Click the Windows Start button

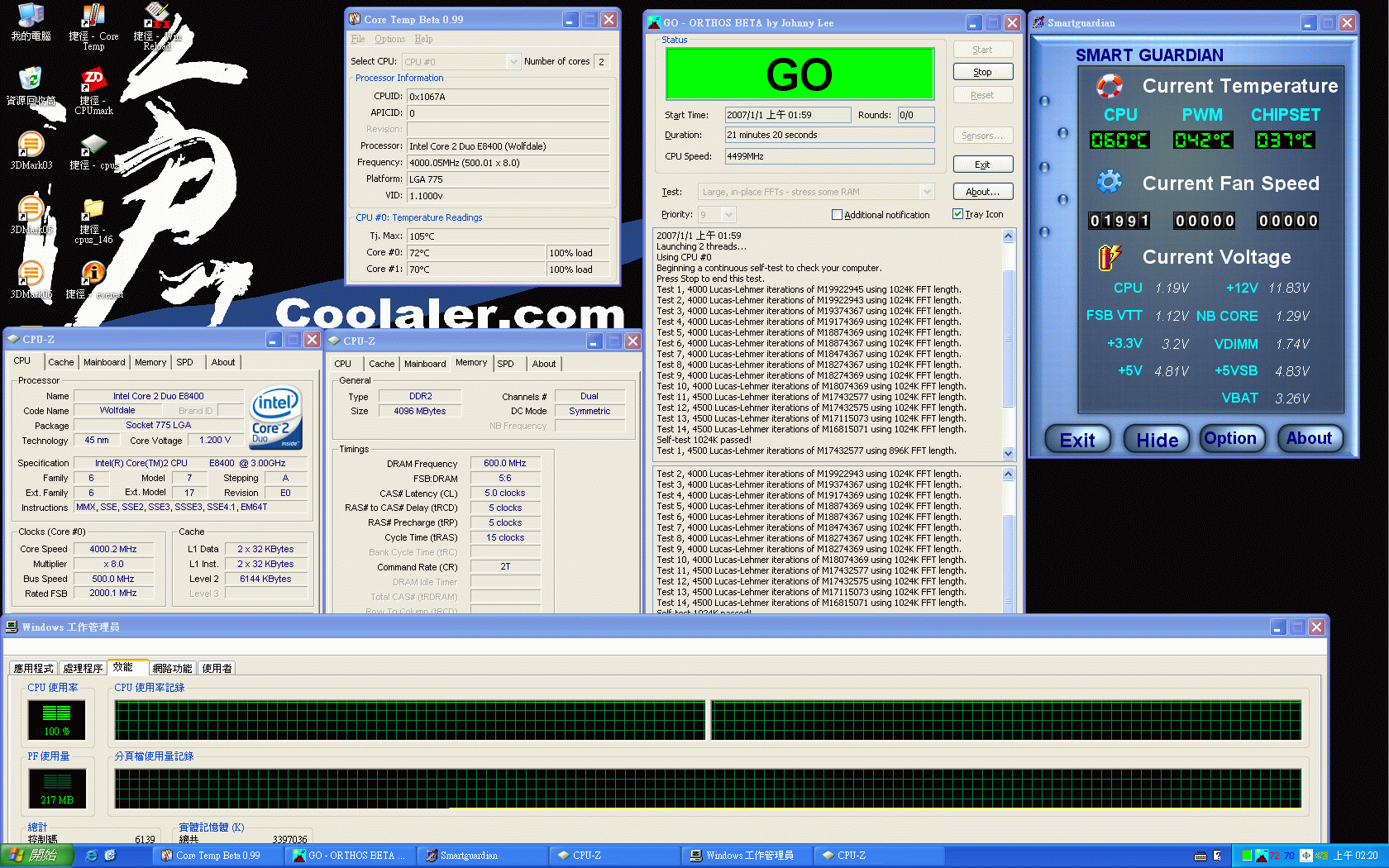point(37,856)
